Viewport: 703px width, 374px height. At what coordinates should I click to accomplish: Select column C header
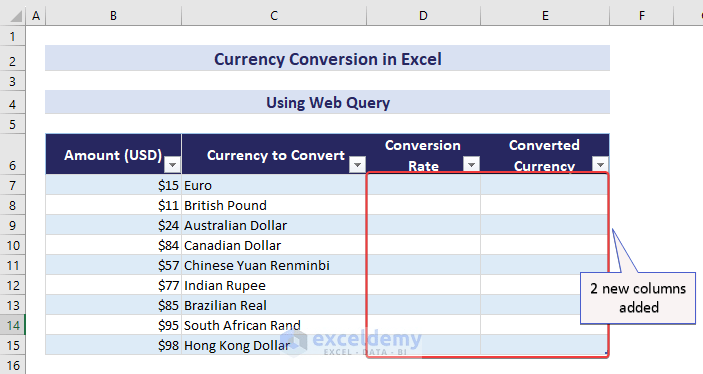click(274, 16)
